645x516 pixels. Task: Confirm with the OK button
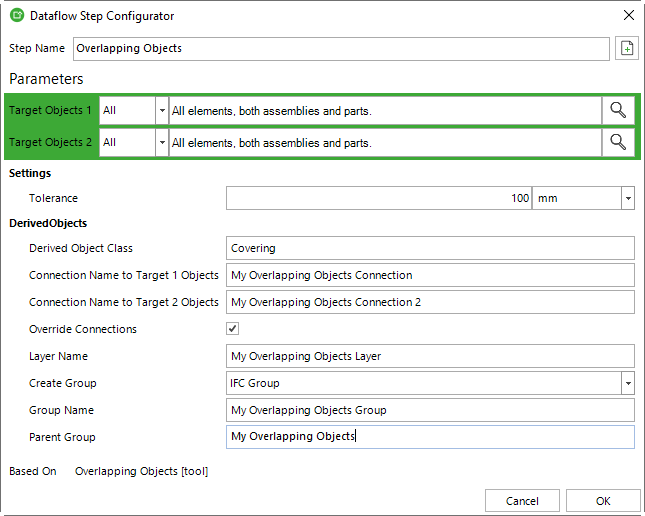(x=603, y=501)
